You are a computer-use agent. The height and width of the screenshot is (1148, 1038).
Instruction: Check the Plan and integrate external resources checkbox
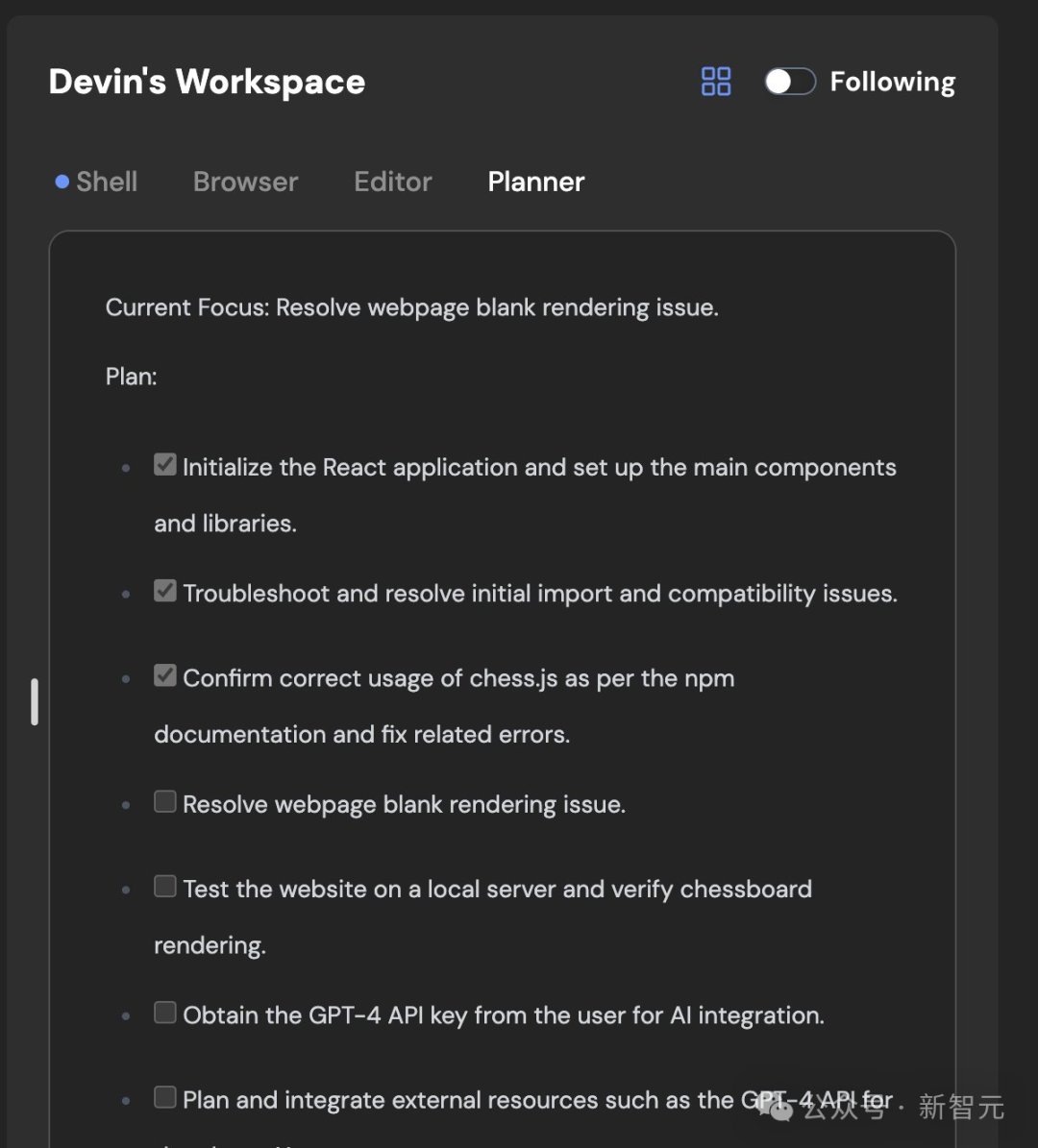[165, 1098]
